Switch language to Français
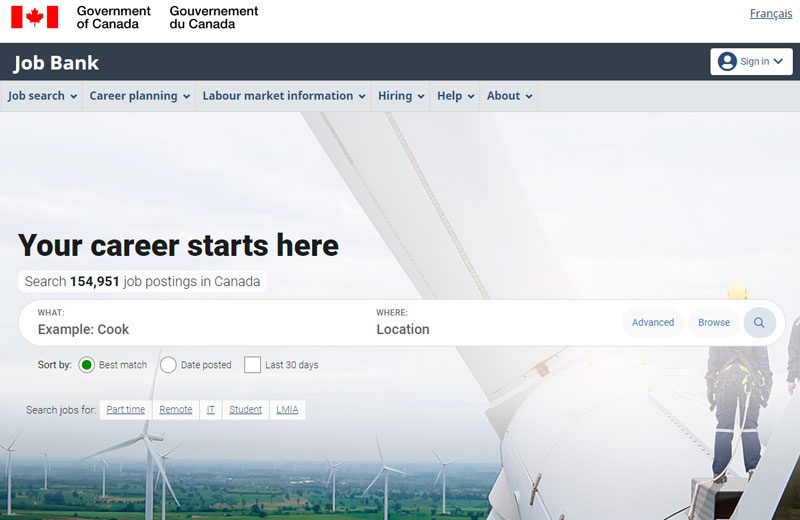The width and height of the screenshot is (800, 520). pos(770,14)
